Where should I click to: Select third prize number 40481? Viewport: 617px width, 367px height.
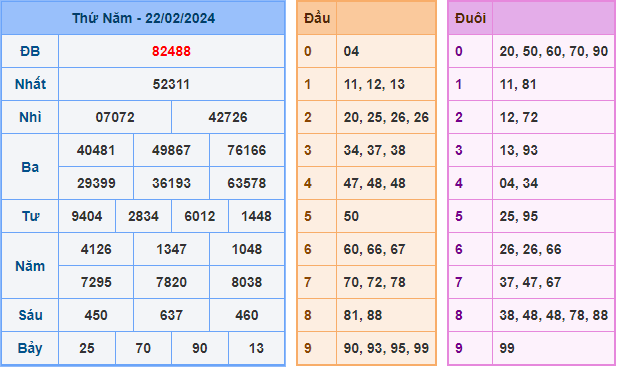pyautogui.click(x=96, y=150)
